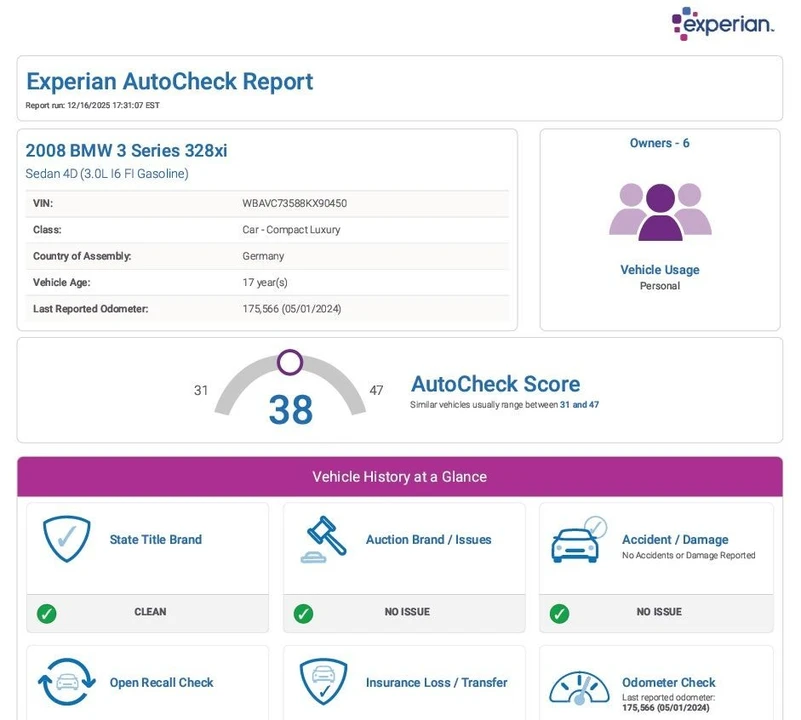Click green checkmark in Auction Brand card

pos(303,613)
